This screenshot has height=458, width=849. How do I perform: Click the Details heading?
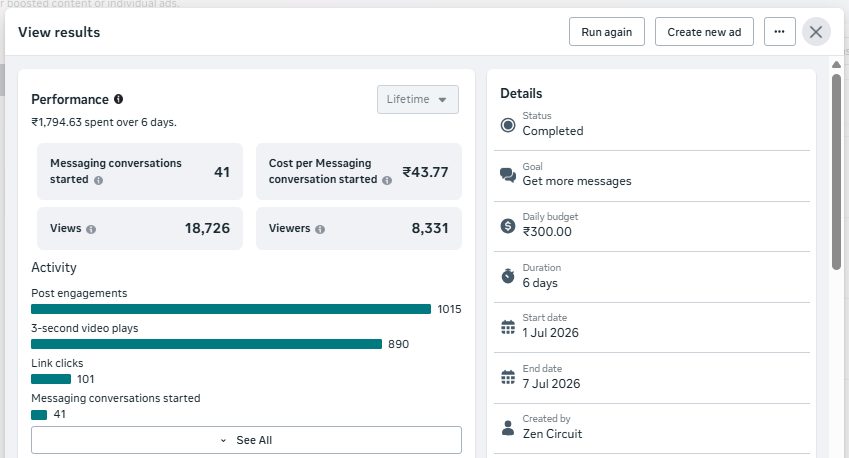pyautogui.click(x=521, y=93)
